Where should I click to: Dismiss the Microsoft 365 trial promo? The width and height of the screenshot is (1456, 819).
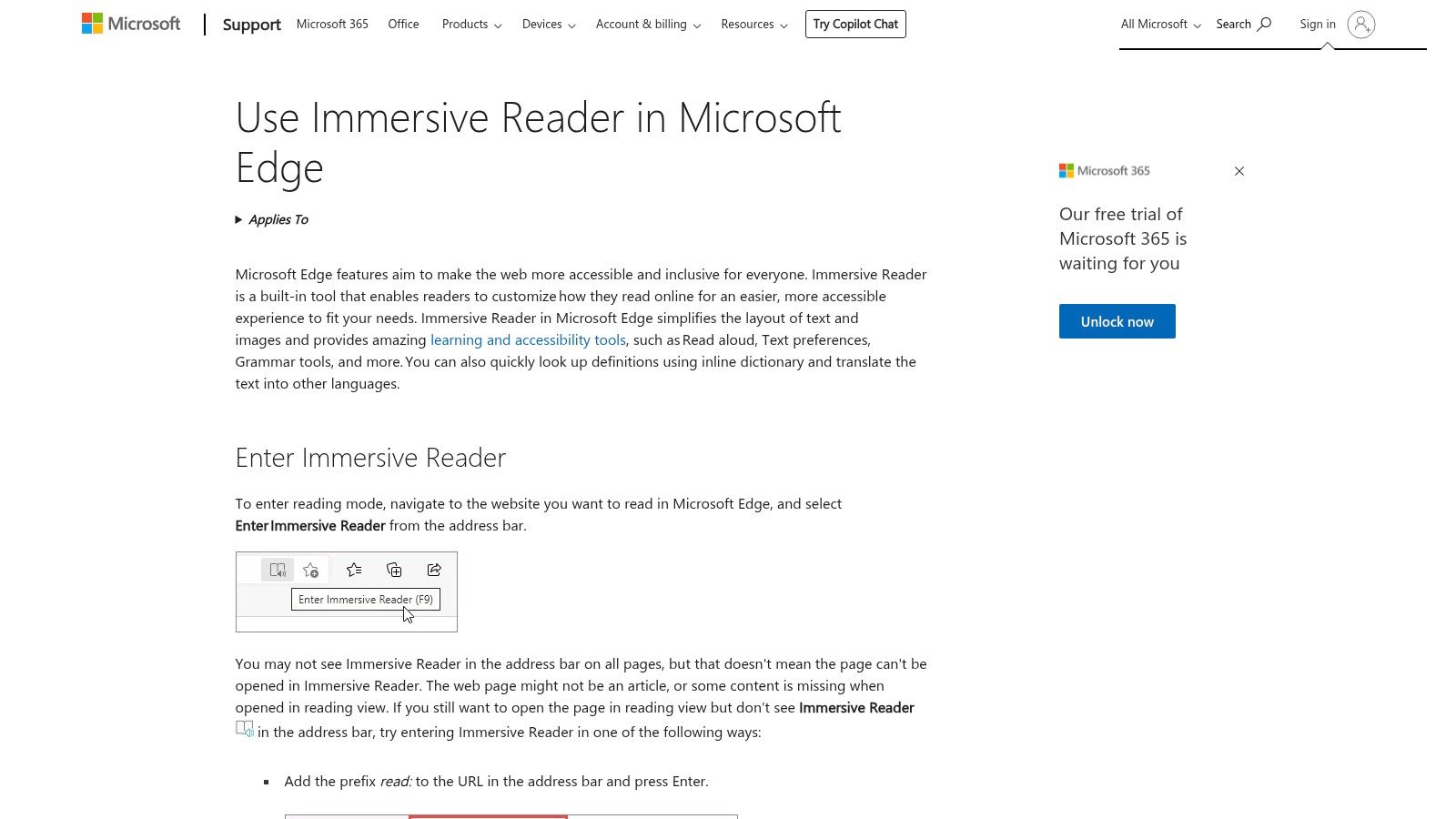pyautogui.click(x=1239, y=171)
